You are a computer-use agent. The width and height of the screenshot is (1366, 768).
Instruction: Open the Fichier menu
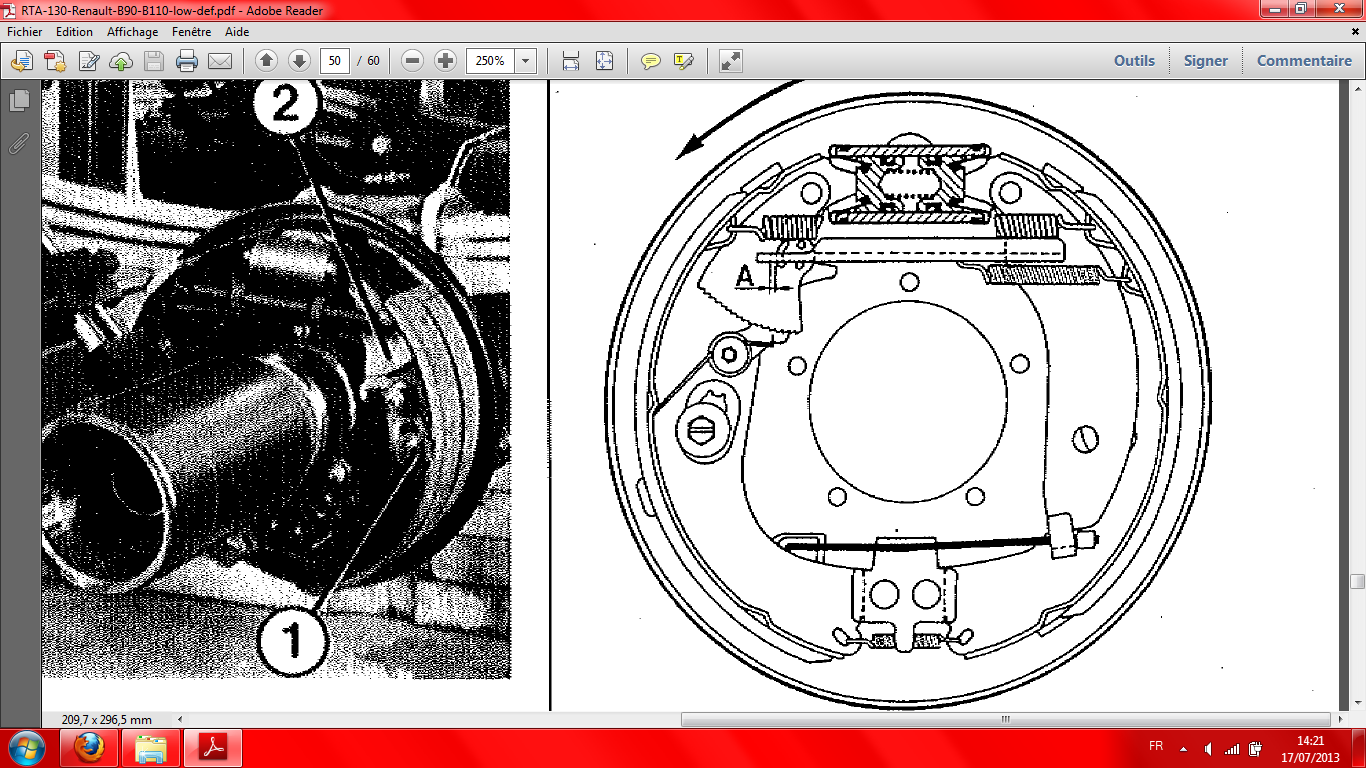(25, 32)
